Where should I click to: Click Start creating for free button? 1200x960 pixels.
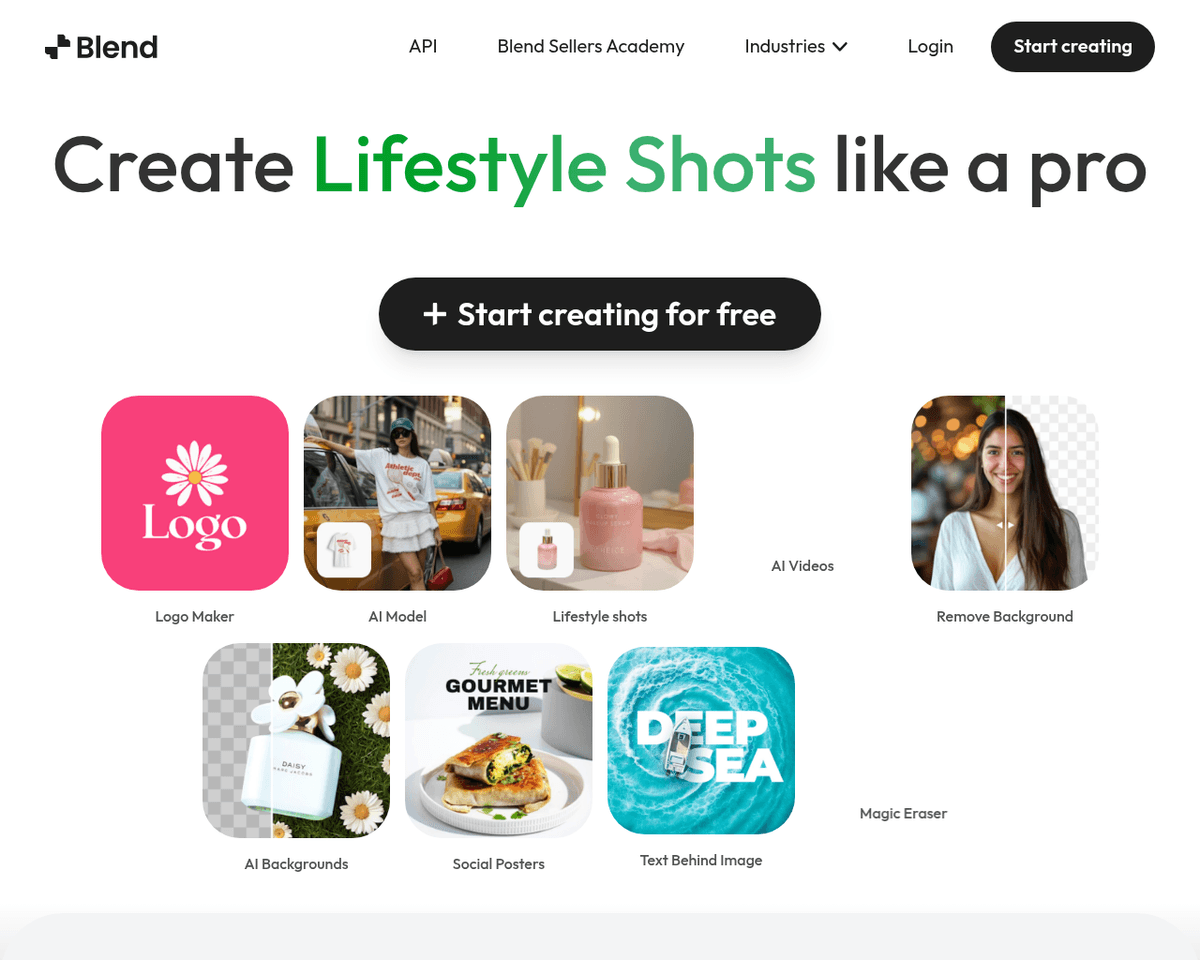[x=600, y=314]
